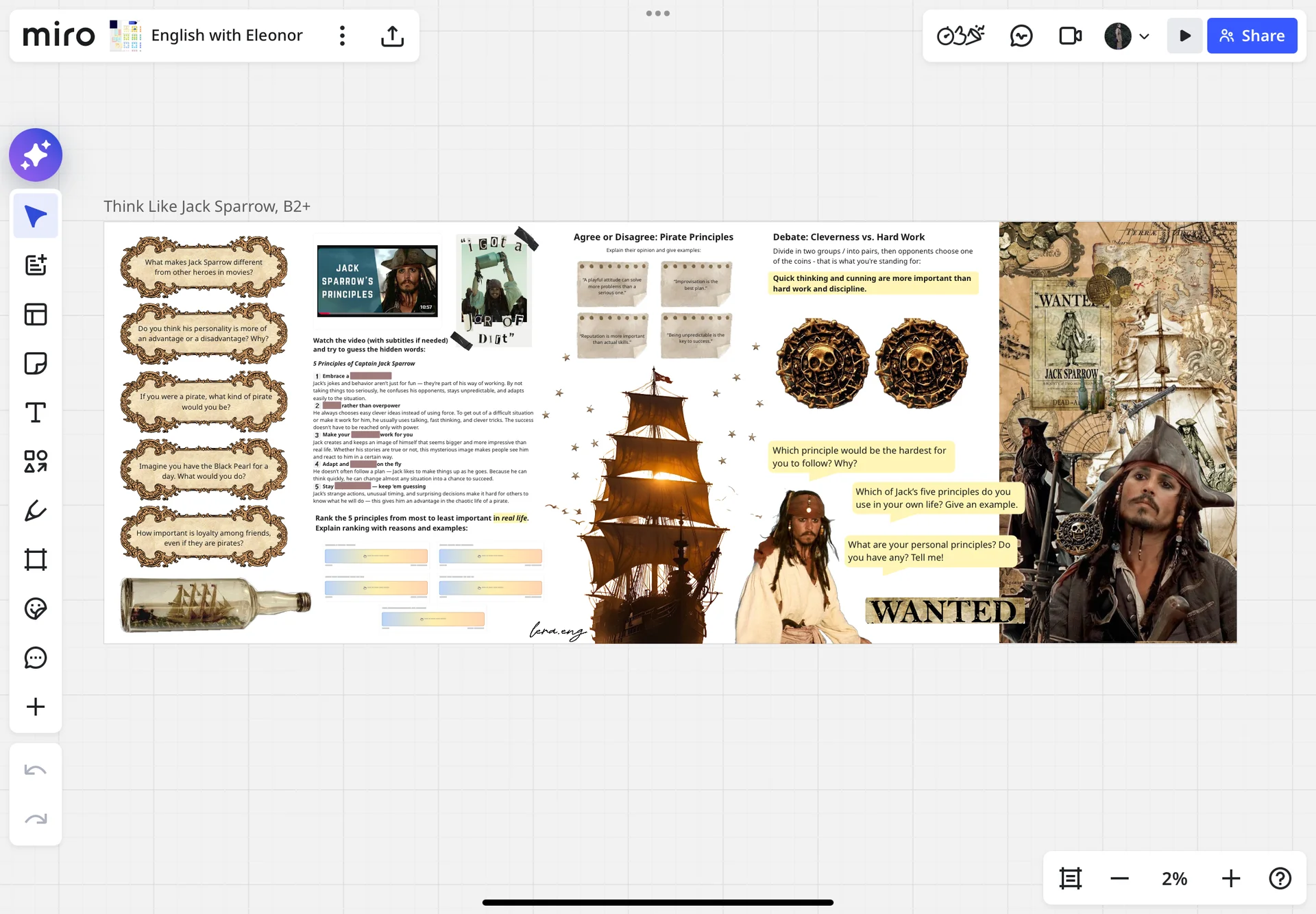This screenshot has height=914, width=1316.
Task: Open the timer and activities tools
Action: (960, 36)
